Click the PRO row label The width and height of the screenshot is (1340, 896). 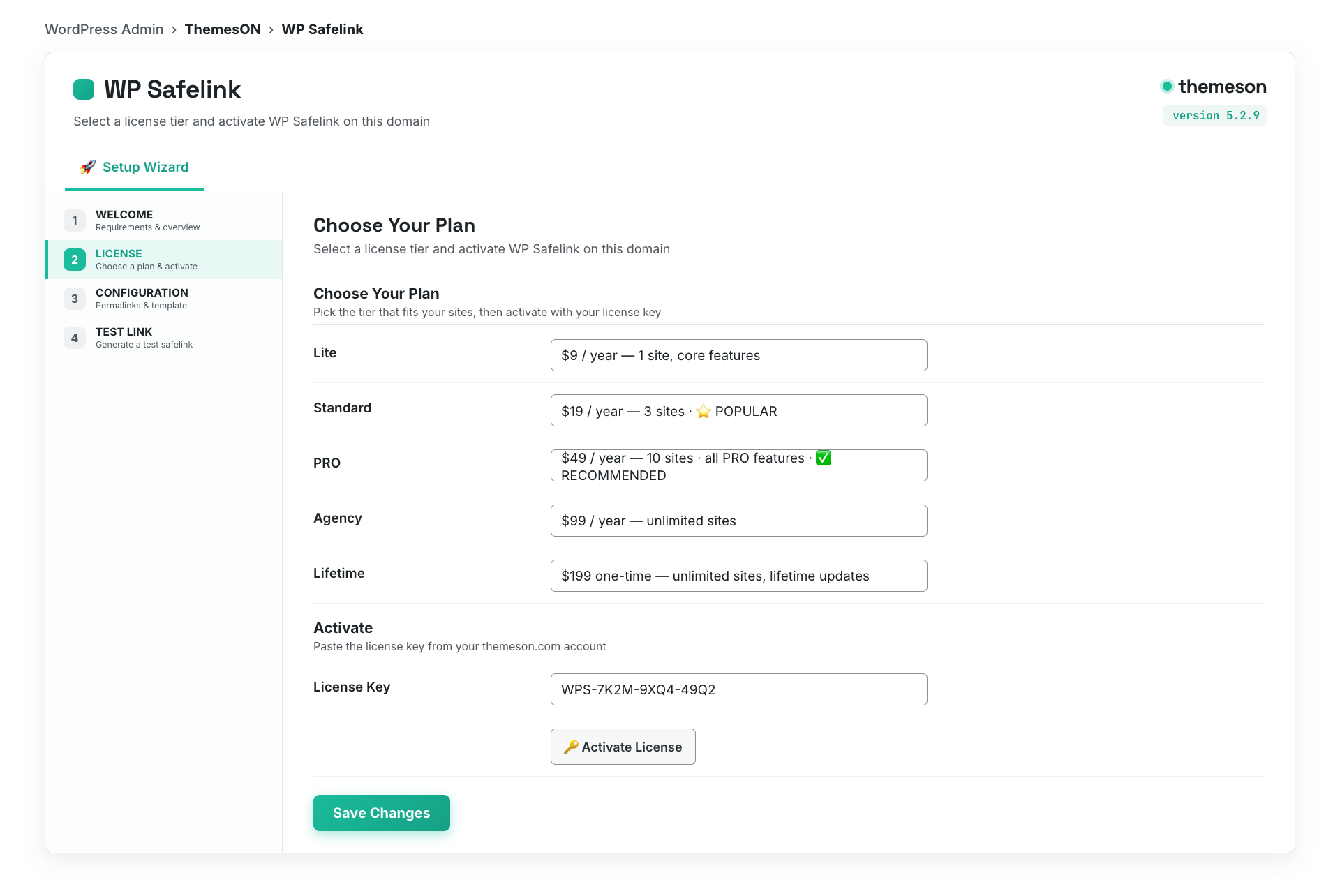327,463
